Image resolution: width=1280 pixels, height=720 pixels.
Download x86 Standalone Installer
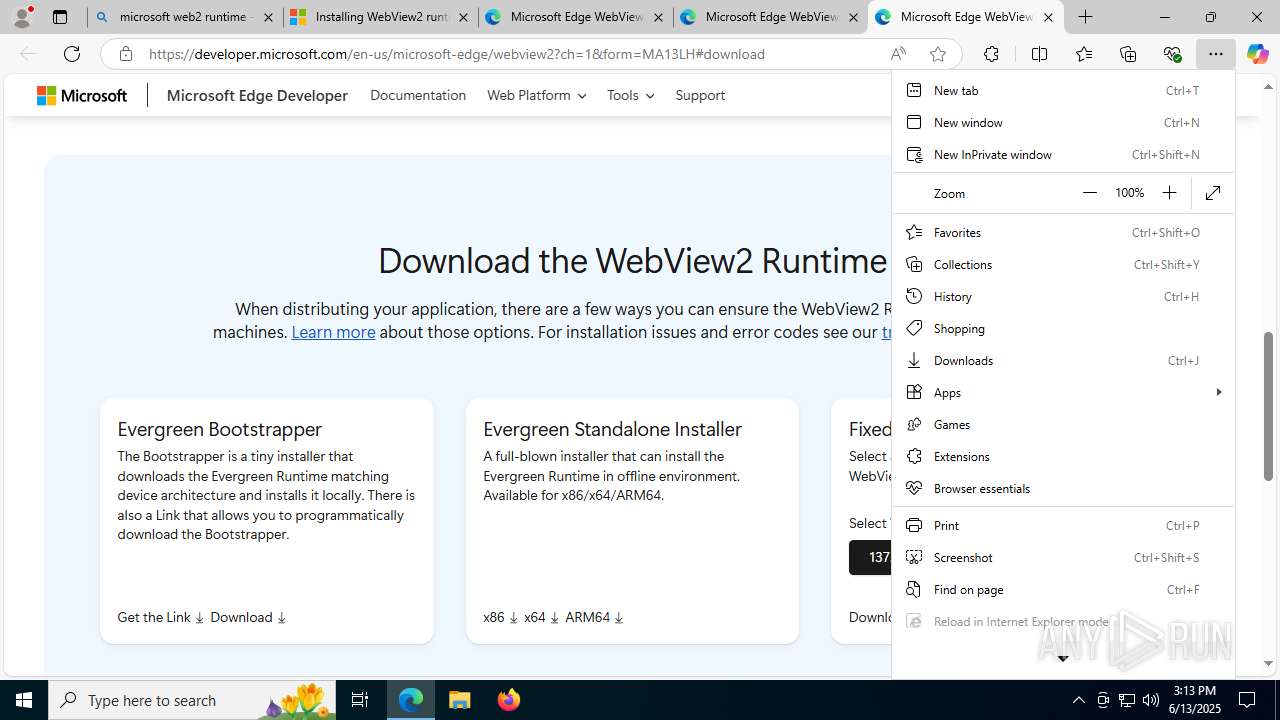501,617
